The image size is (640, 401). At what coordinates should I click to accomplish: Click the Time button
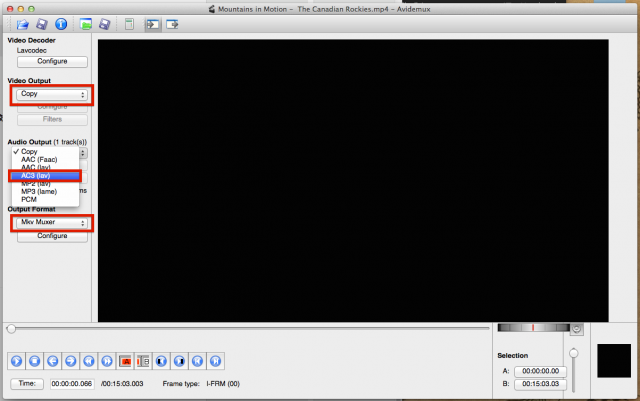(27, 383)
